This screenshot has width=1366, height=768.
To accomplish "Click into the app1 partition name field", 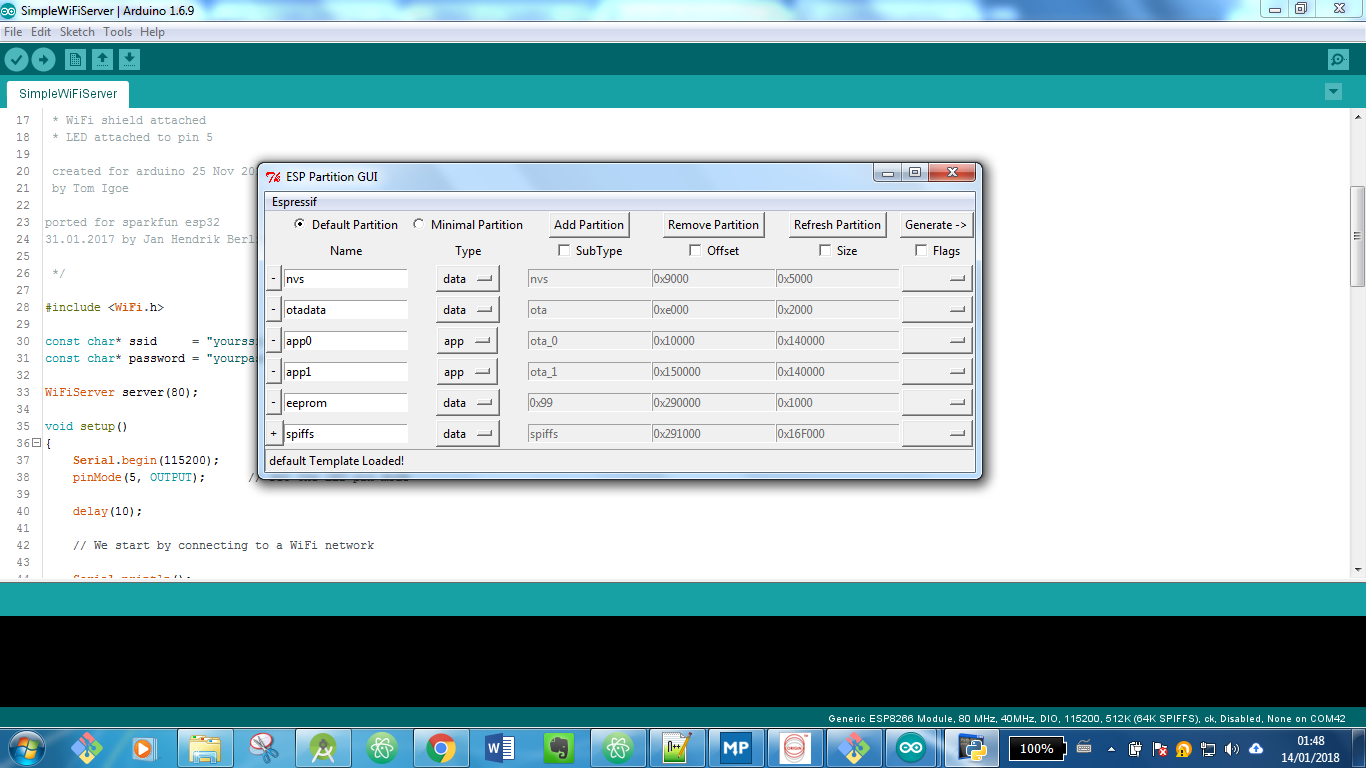I will point(346,372).
